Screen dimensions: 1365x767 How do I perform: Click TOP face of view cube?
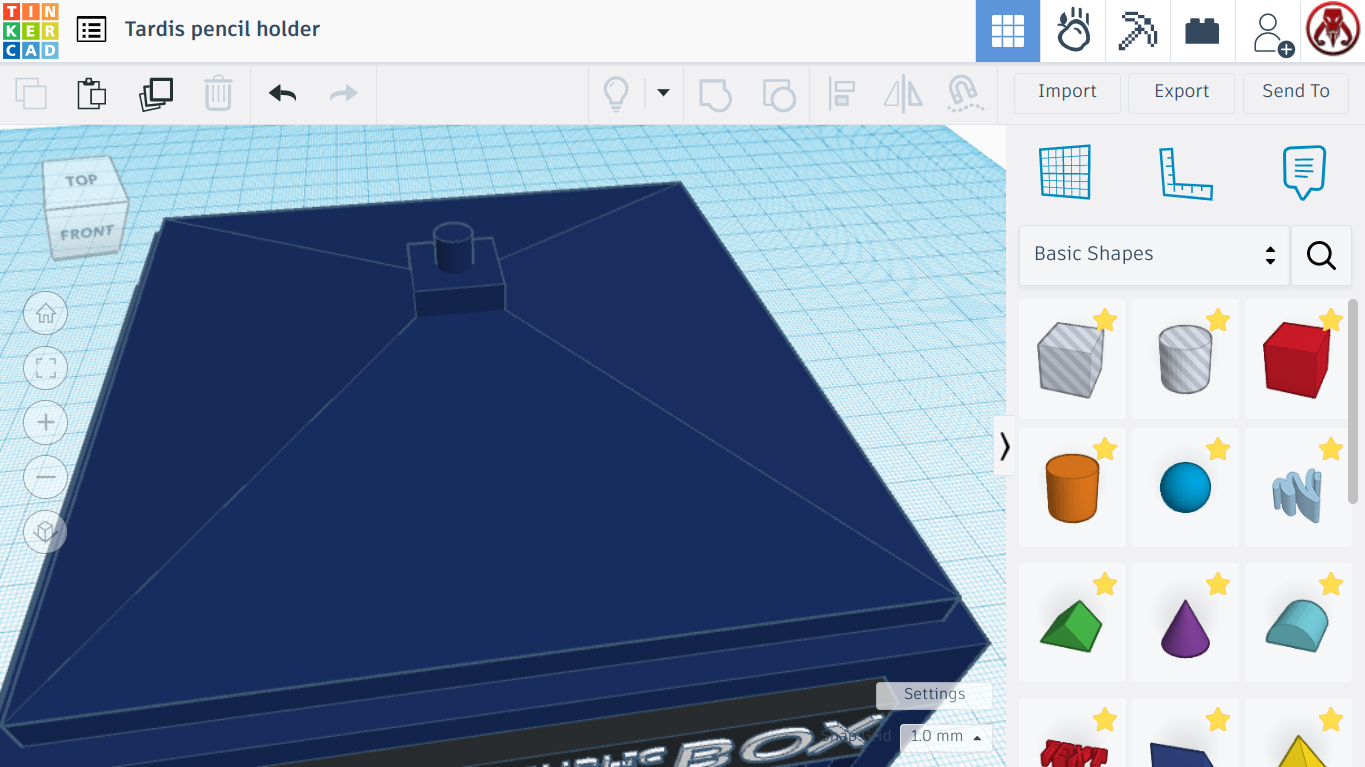pos(82,180)
